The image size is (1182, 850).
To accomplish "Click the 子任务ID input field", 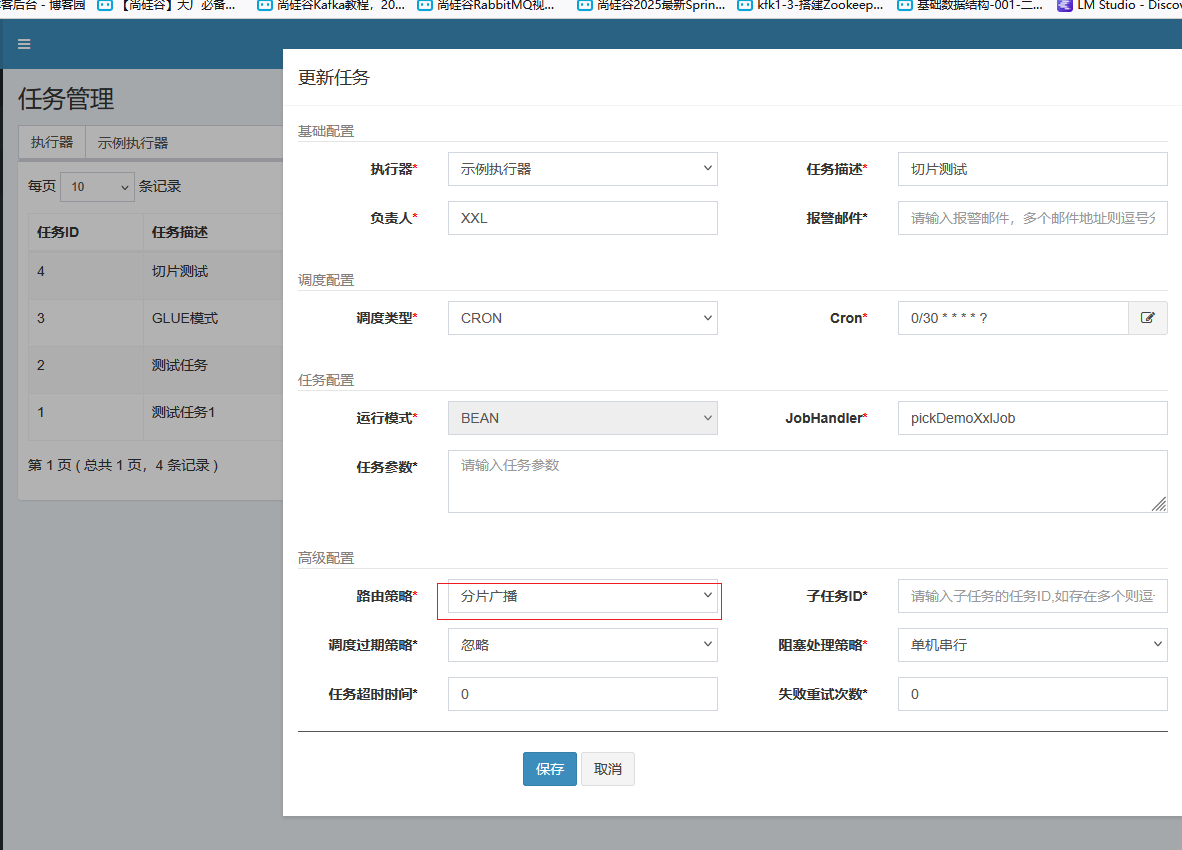I will 1033,596.
